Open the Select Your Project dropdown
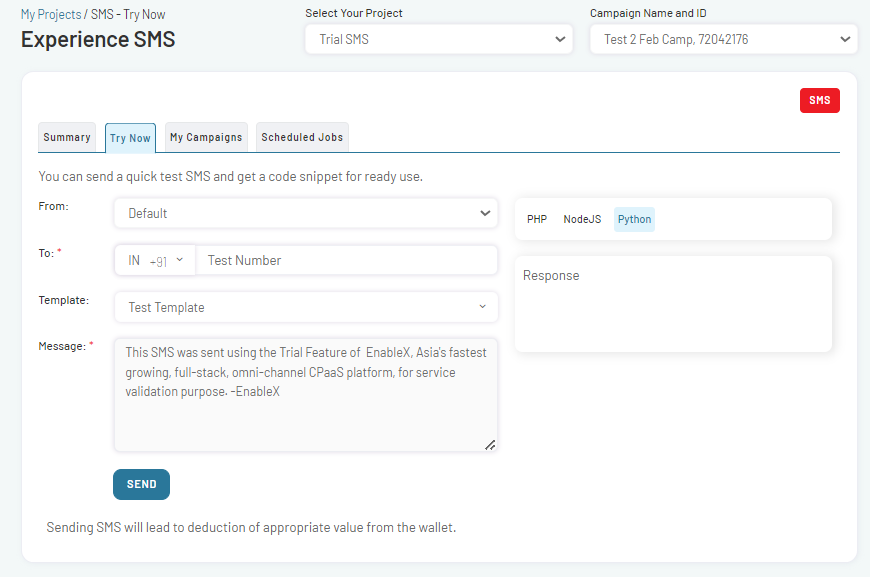Viewport: 870px width, 577px height. (x=438, y=39)
